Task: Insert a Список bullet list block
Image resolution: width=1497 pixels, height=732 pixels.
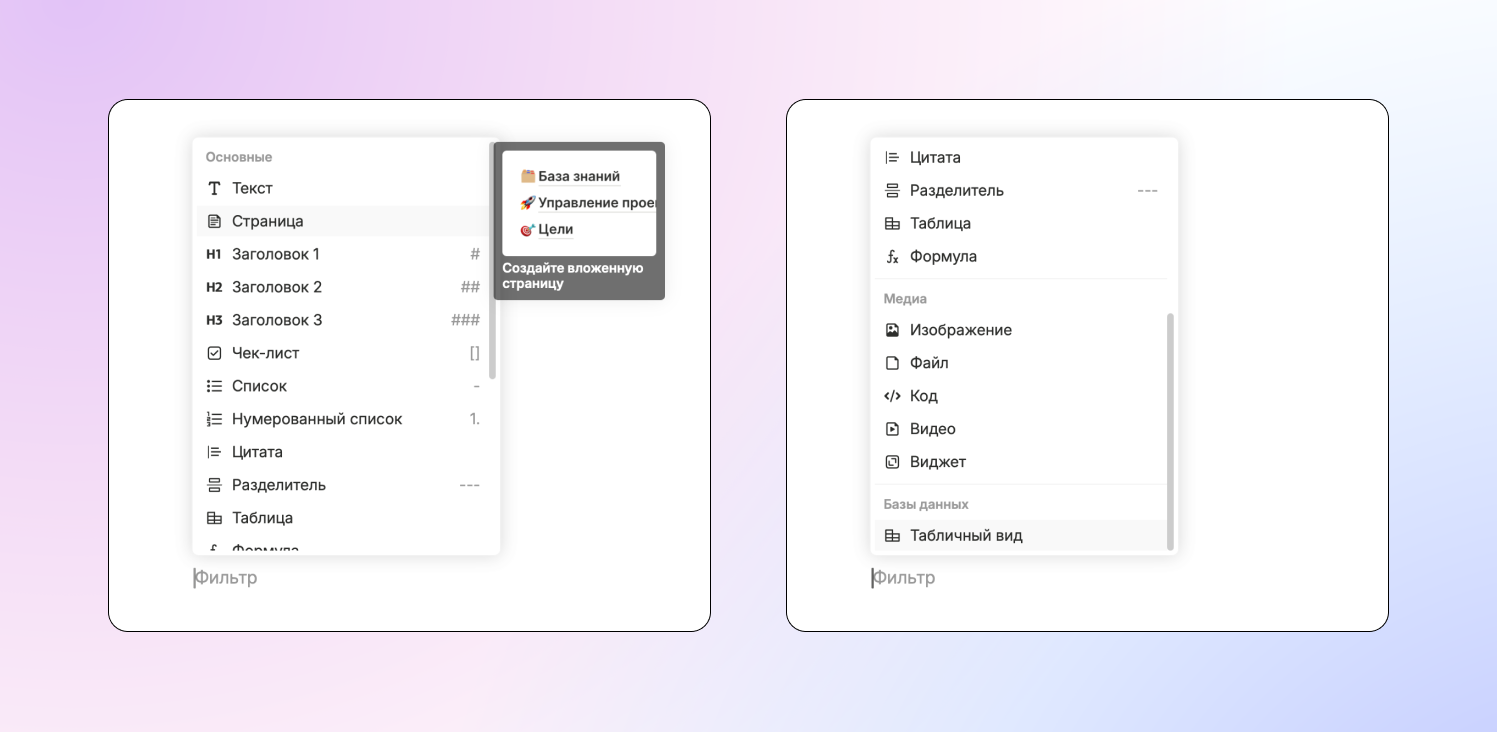Action: pos(259,386)
